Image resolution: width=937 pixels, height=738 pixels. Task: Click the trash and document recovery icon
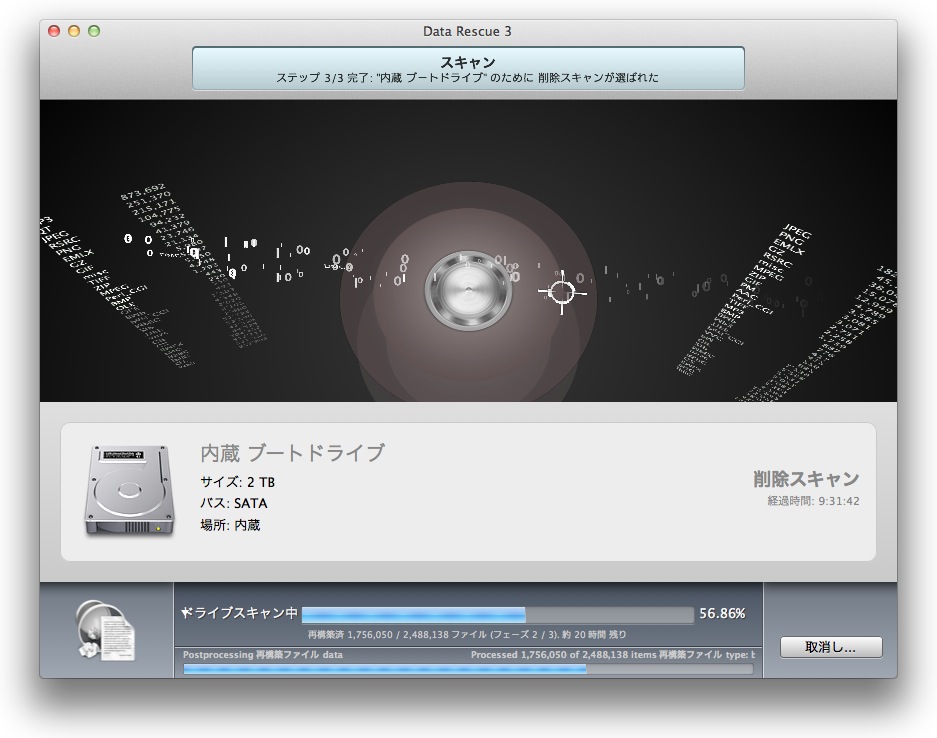[x=106, y=632]
